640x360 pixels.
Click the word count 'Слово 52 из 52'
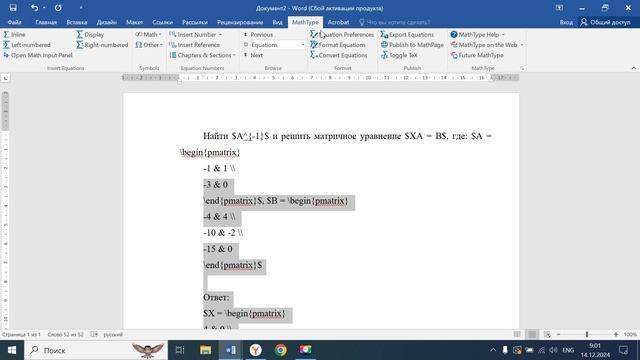pyautogui.click(x=65, y=334)
